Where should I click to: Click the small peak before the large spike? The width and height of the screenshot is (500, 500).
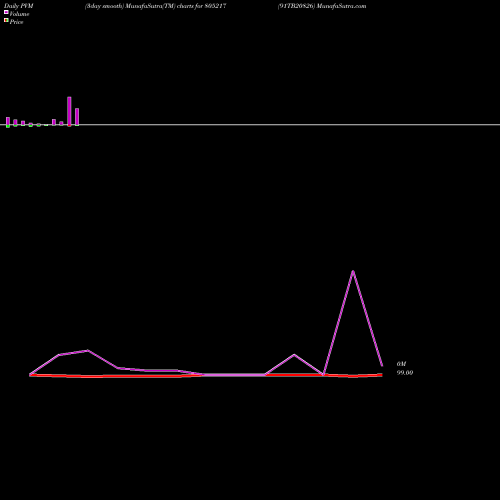(x=294, y=354)
